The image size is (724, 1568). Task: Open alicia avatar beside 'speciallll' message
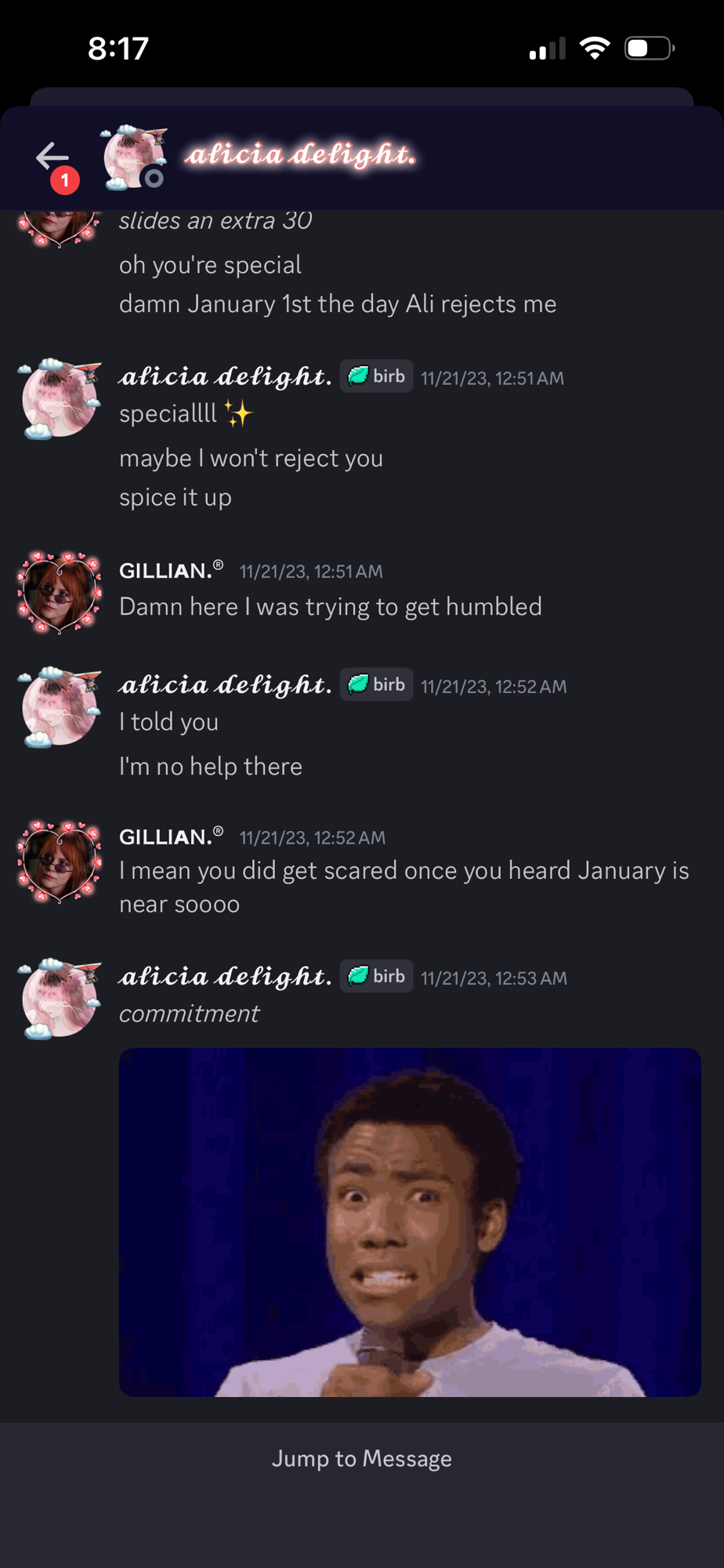(60, 398)
